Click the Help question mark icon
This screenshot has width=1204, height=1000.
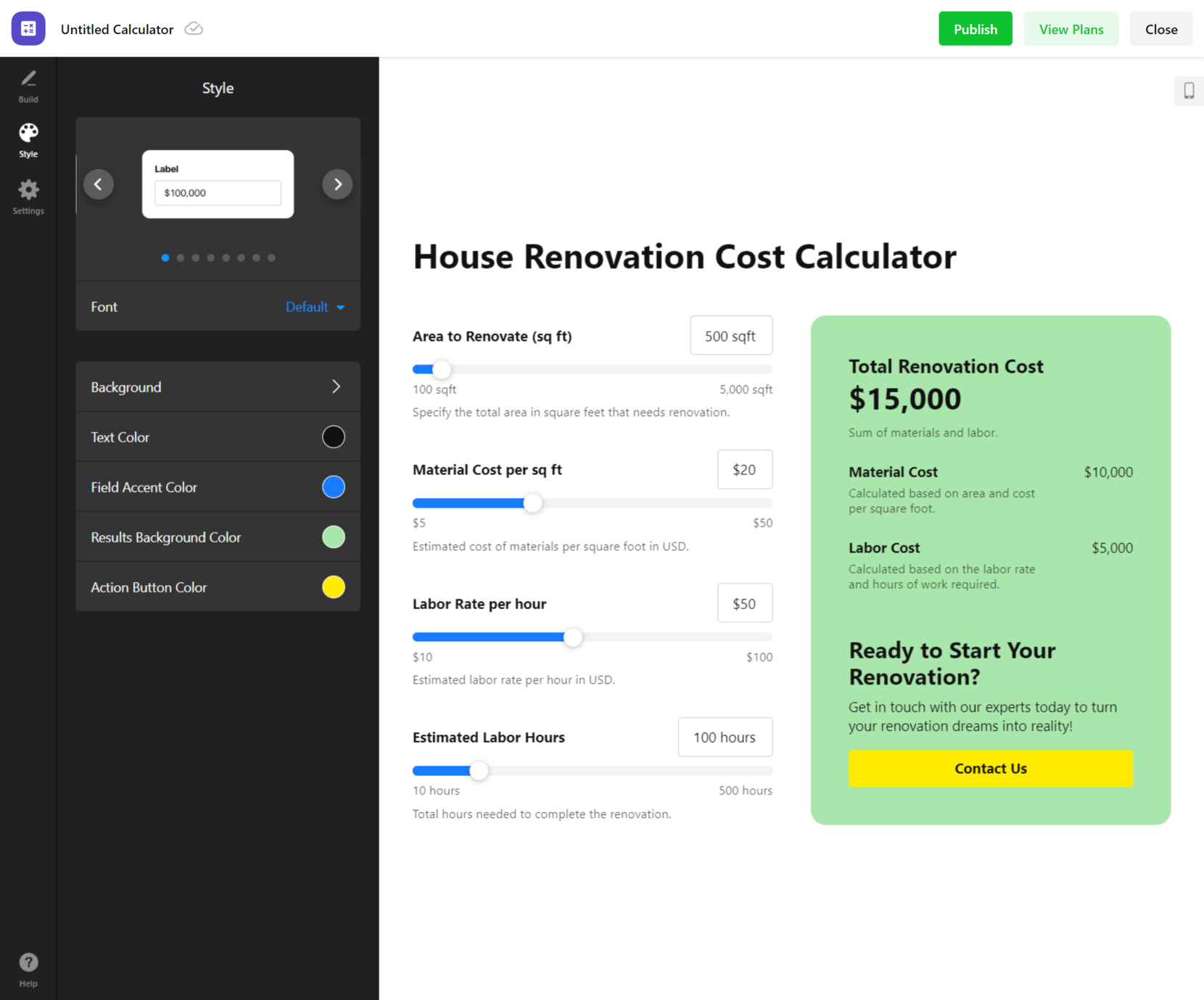point(28,962)
